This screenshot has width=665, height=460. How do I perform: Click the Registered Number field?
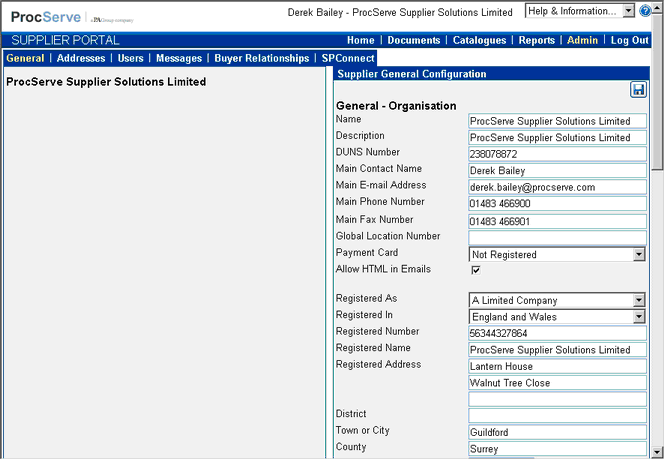pos(557,333)
